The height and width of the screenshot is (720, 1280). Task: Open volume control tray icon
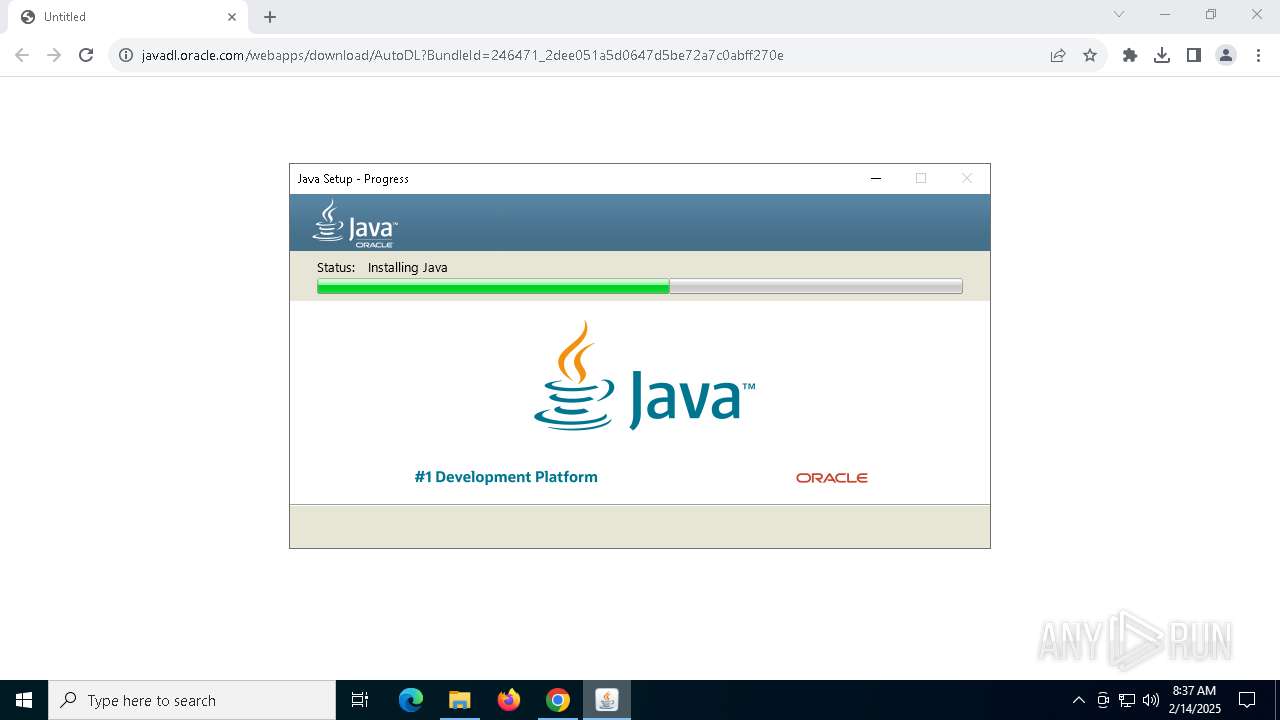(x=1151, y=700)
